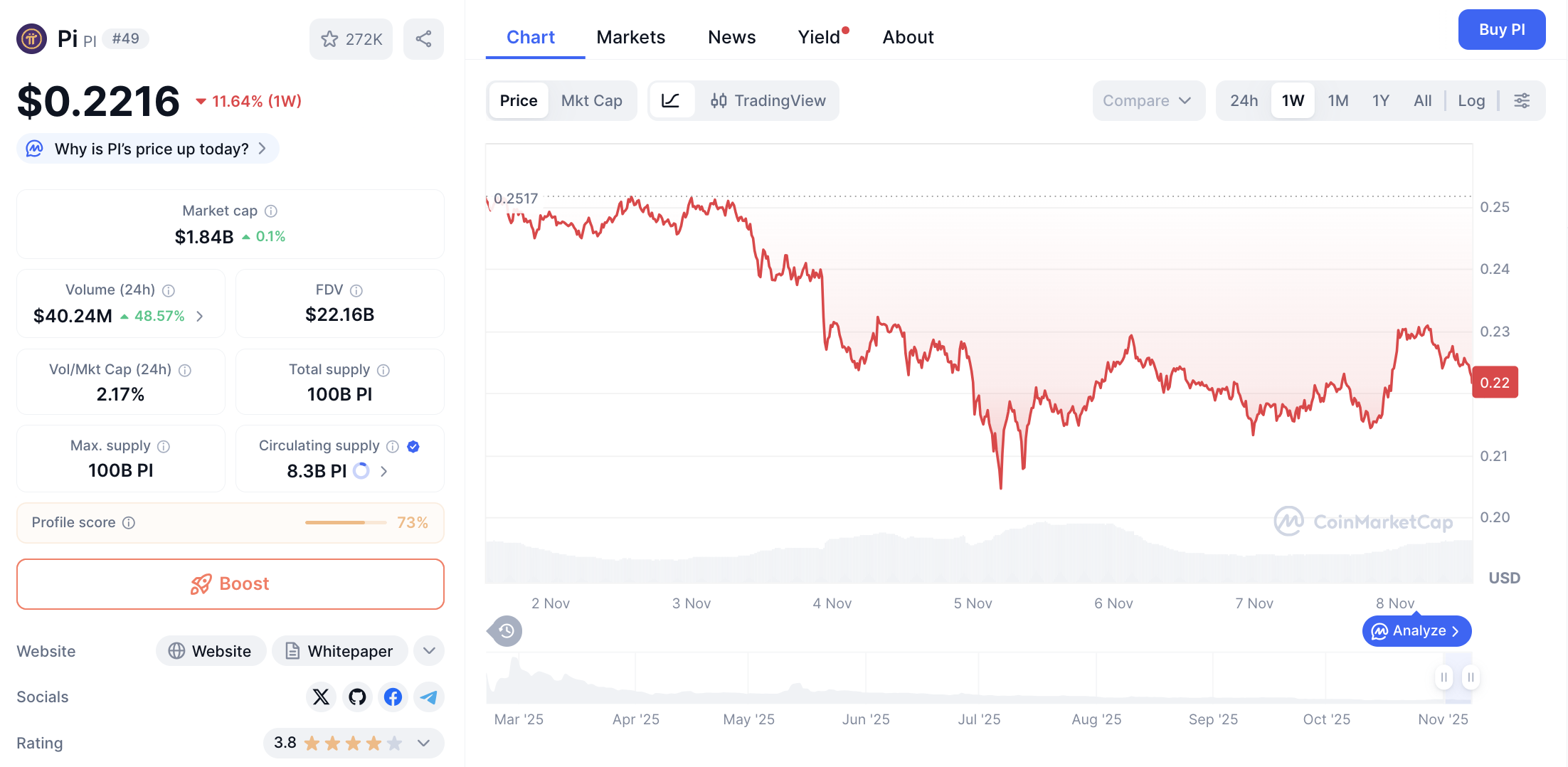Screen dimensions: 1568x767
Task: Open the Compare dropdown
Action: click(1148, 100)
